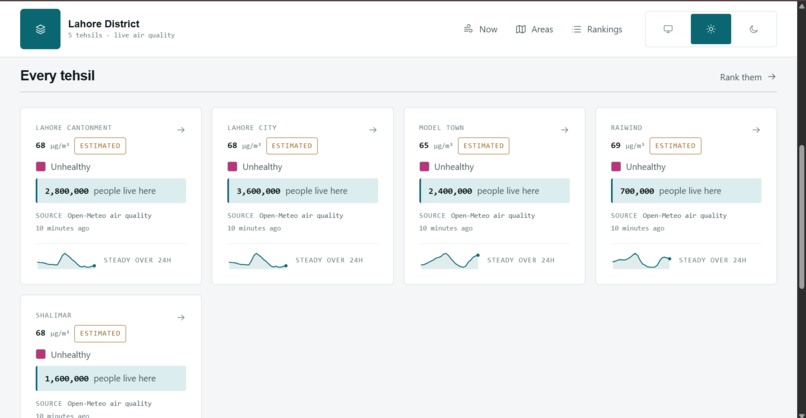Click the Rankings list icon

pyautogui.click(x=577, y=29)
